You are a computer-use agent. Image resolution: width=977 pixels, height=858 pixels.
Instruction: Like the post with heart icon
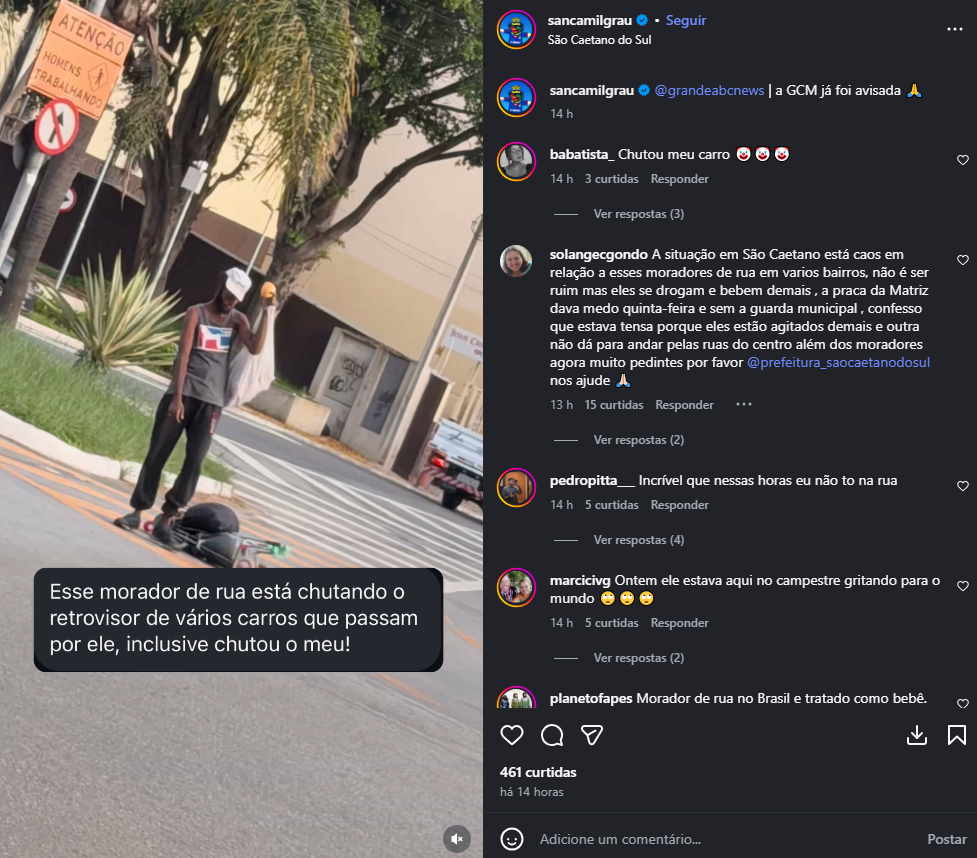coord(512,735)
